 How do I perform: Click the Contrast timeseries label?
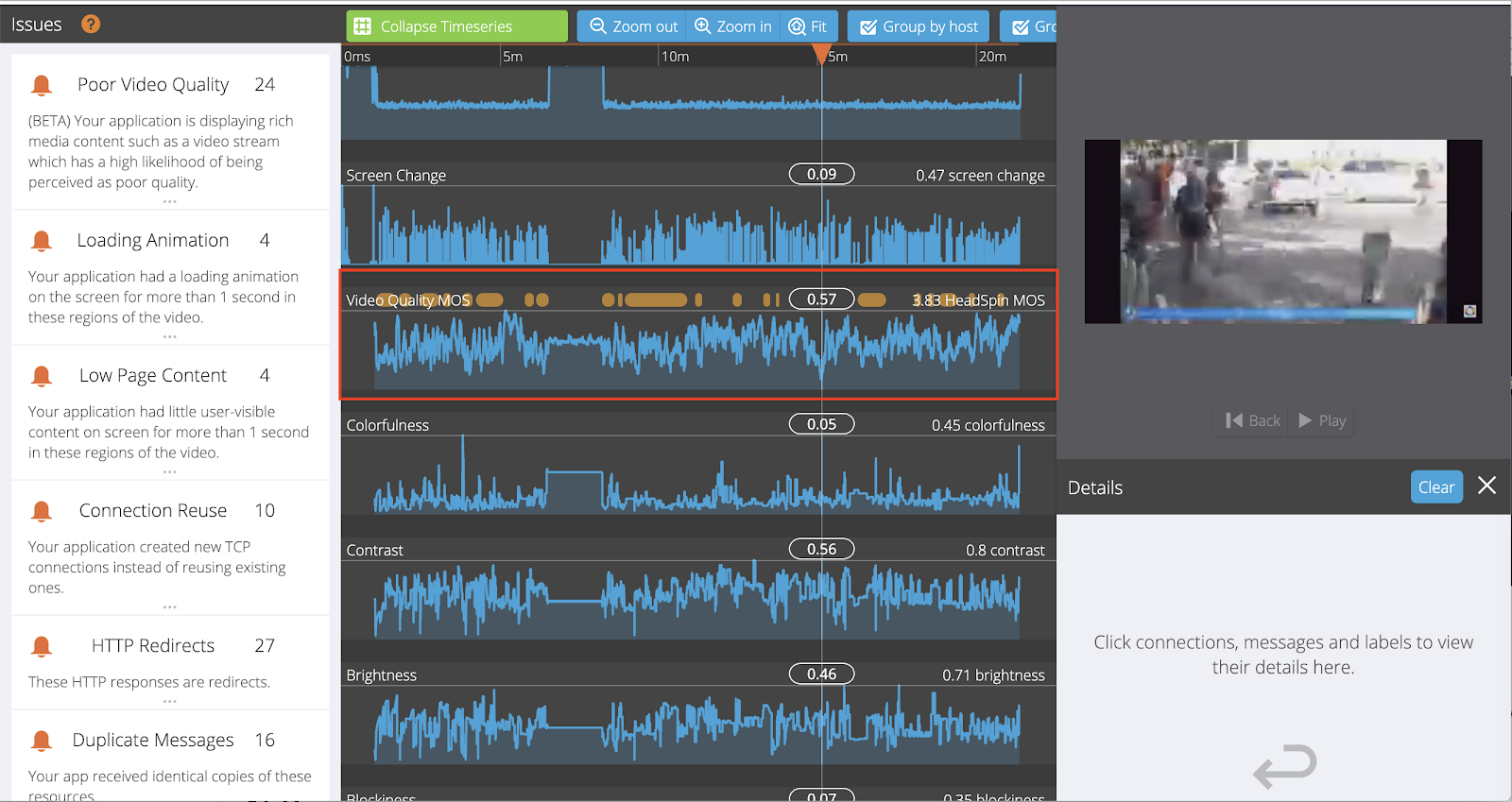tap(375, 550)
